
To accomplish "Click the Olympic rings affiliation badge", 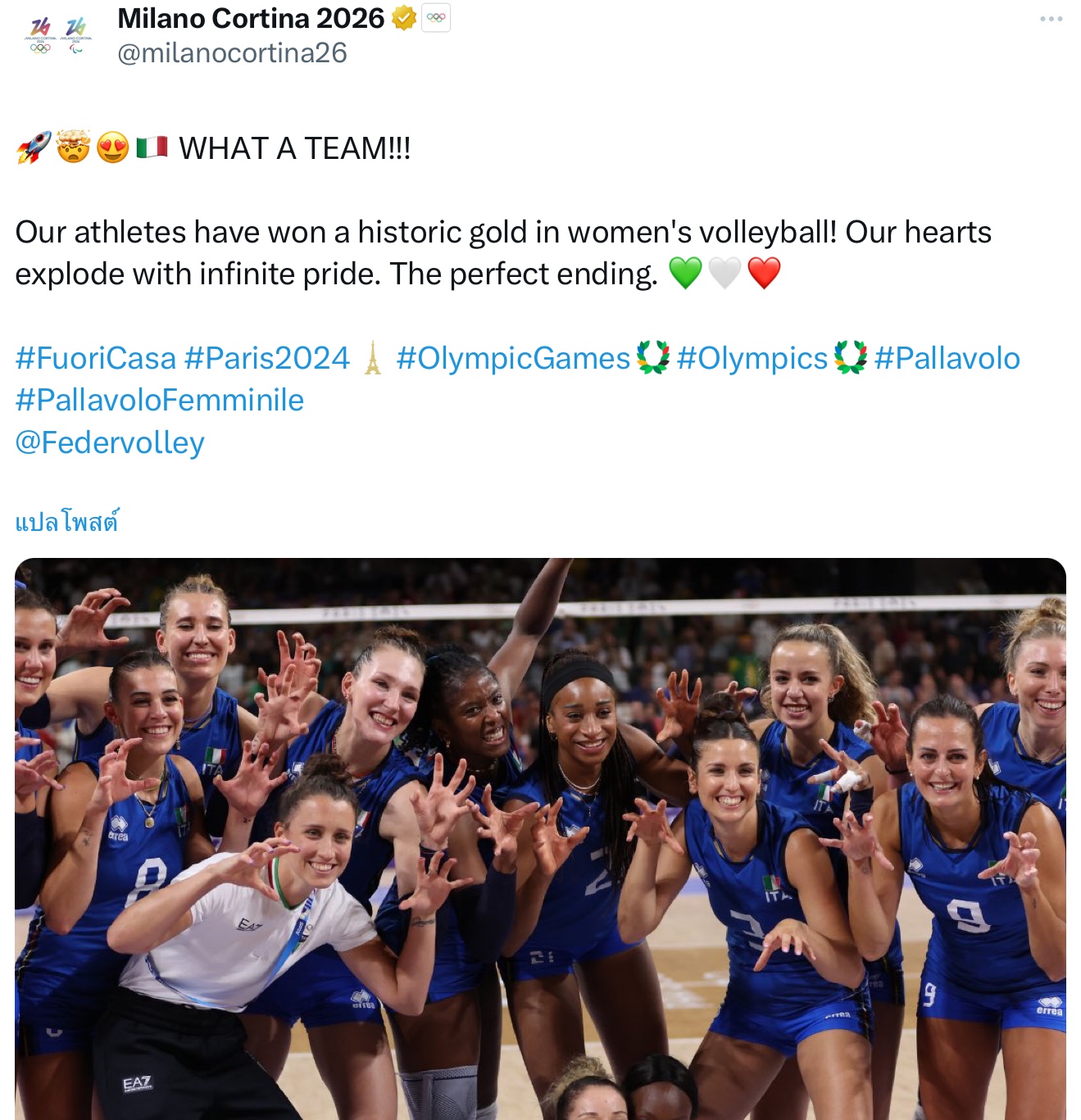I will pyautogui.click(x=436, y=18).
